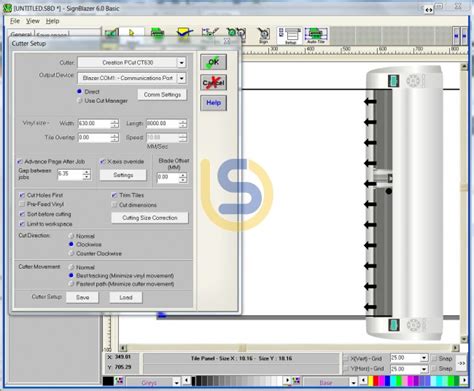Select Fastest path cutter movement
This screenshot has height=391, width=474.
(71, 284)
